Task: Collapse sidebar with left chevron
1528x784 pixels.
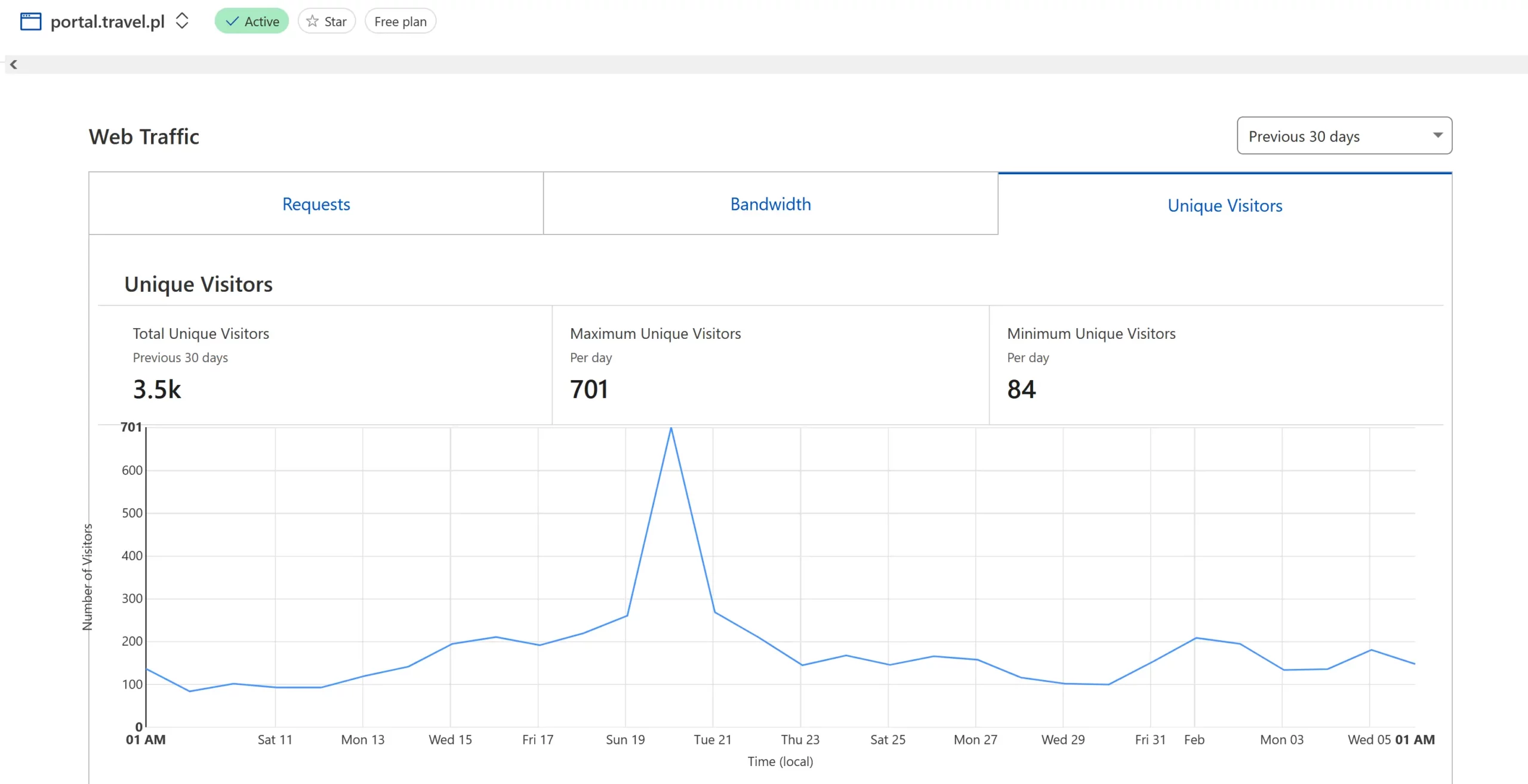Action: (x=13, y=64)
